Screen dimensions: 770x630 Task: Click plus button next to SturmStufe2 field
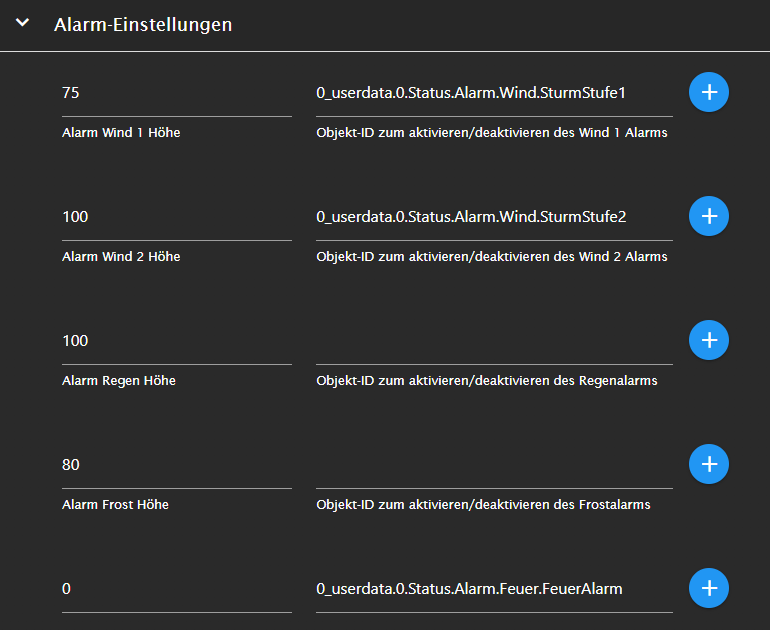(709, 216)
